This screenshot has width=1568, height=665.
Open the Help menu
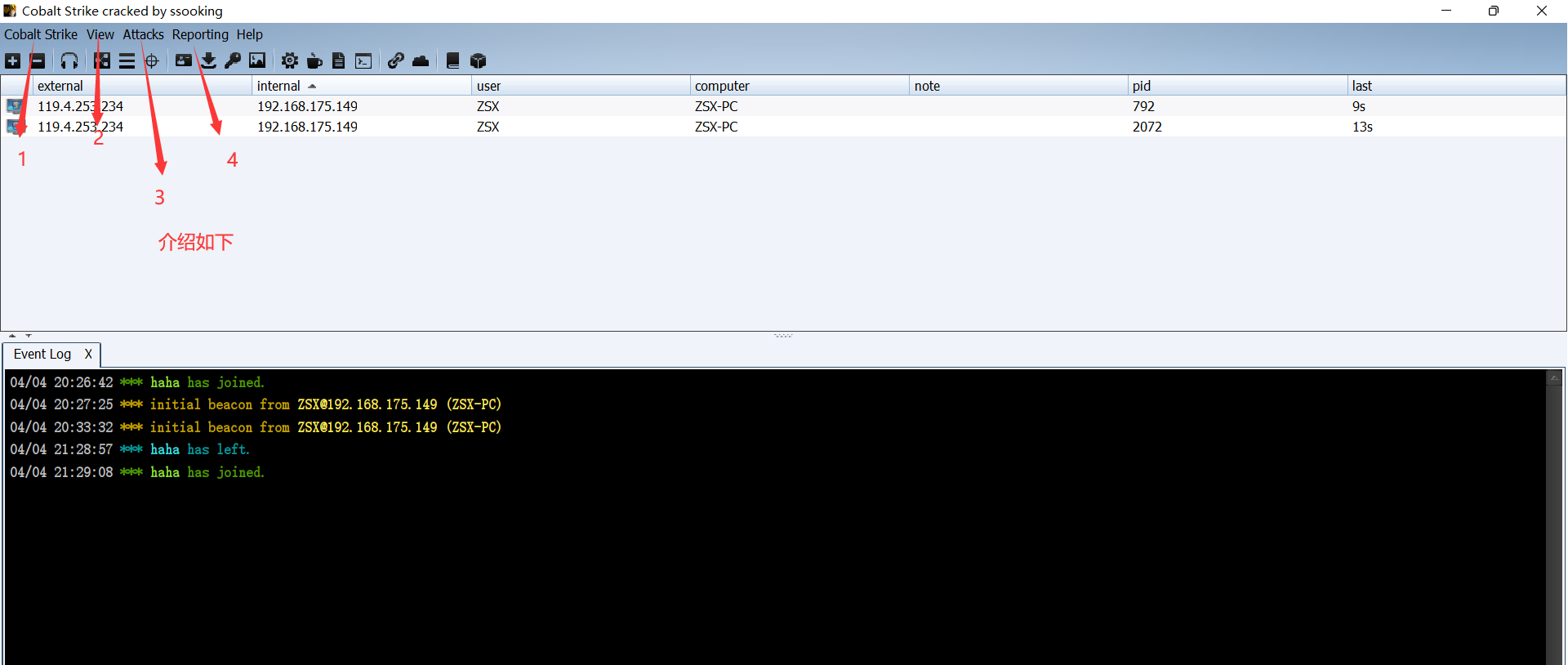[x=250, y=34]
